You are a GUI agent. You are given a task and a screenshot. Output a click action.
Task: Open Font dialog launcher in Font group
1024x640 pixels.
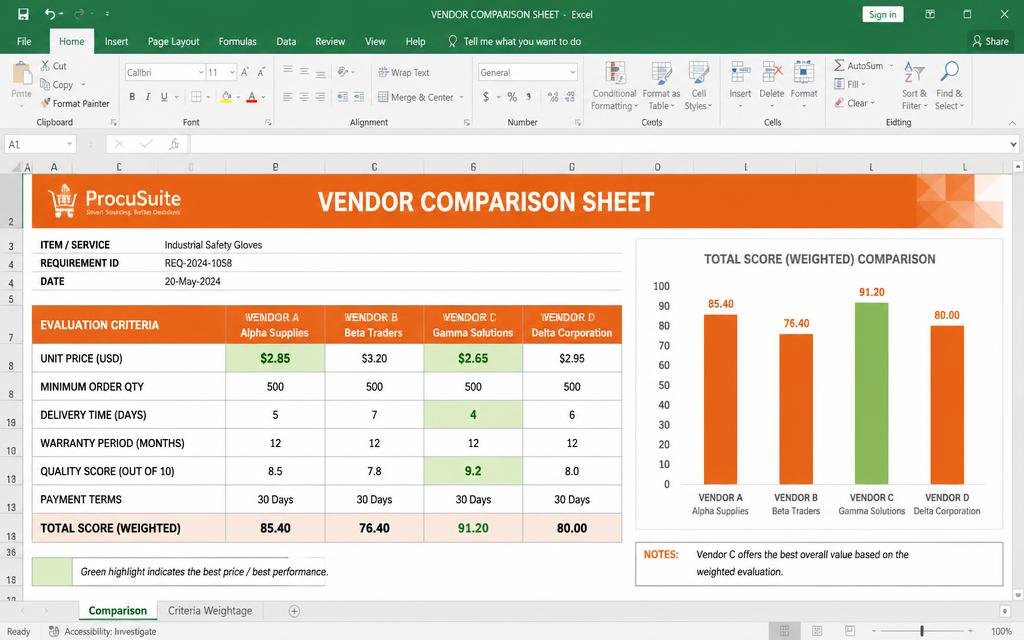[268, 122]
